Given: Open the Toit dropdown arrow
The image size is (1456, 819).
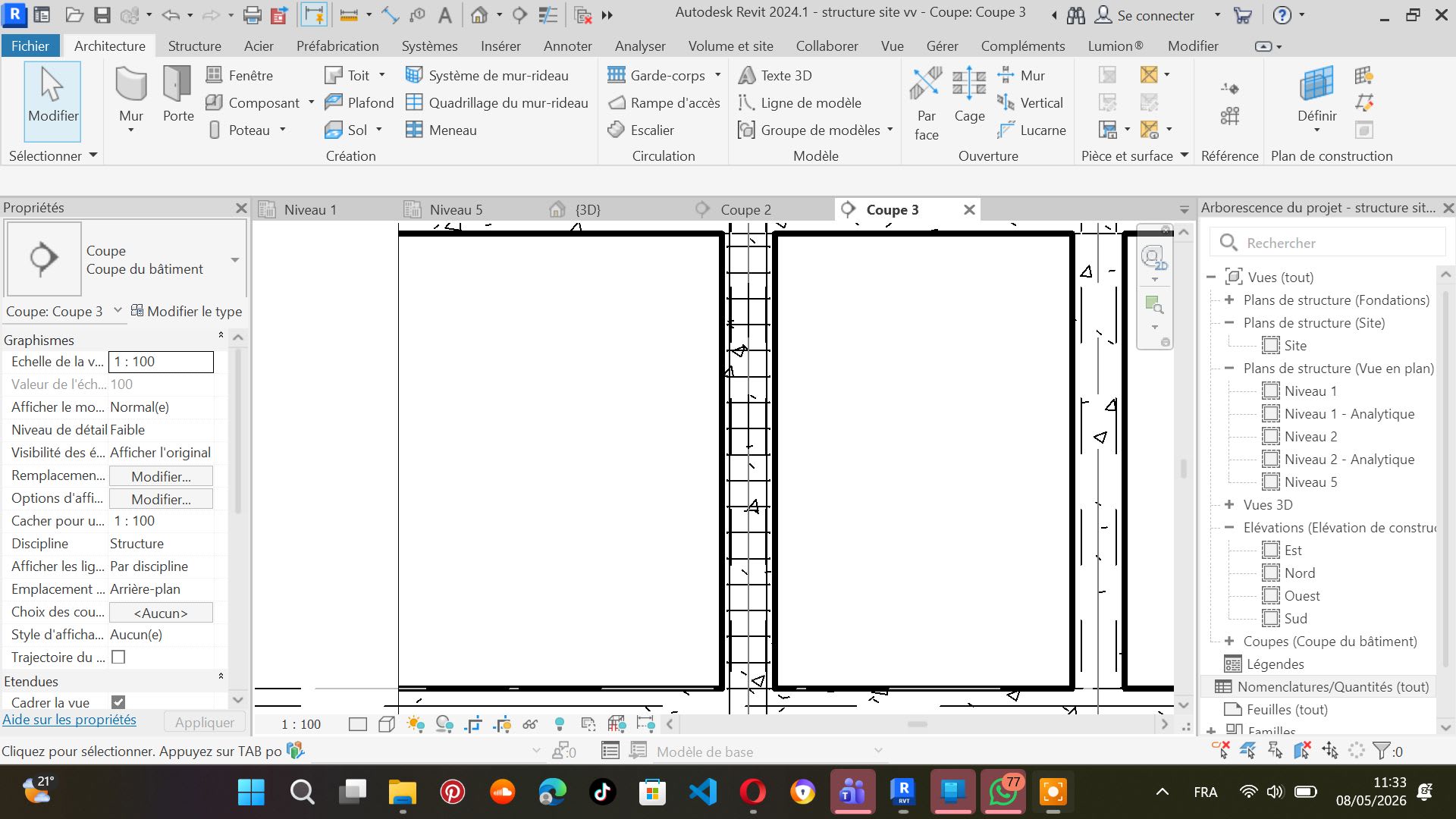Looking at the screenshot, I should point(382,74).
